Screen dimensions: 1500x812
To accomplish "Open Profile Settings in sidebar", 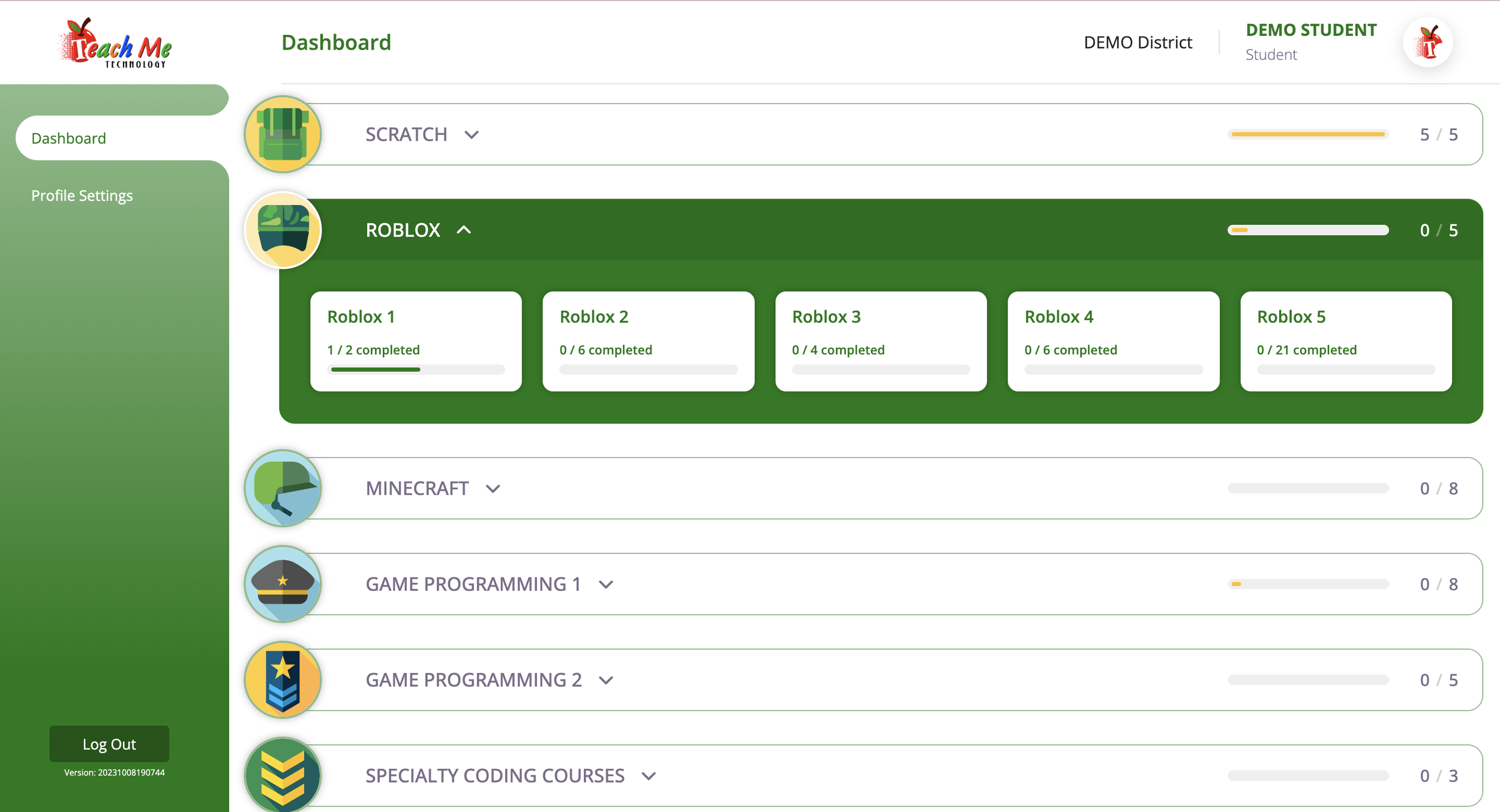I will point(82,196).
